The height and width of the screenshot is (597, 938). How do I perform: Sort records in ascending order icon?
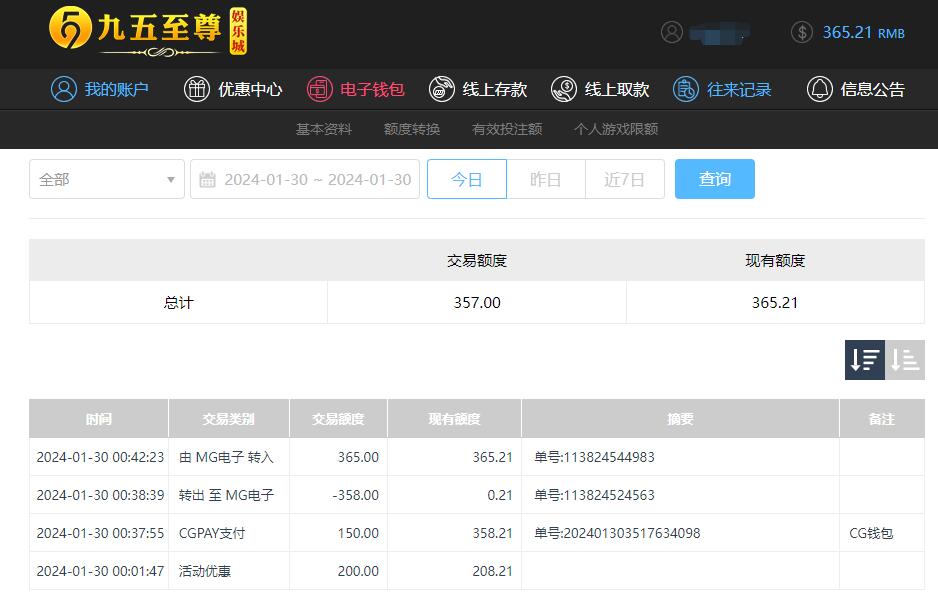(x=904, y=360)
